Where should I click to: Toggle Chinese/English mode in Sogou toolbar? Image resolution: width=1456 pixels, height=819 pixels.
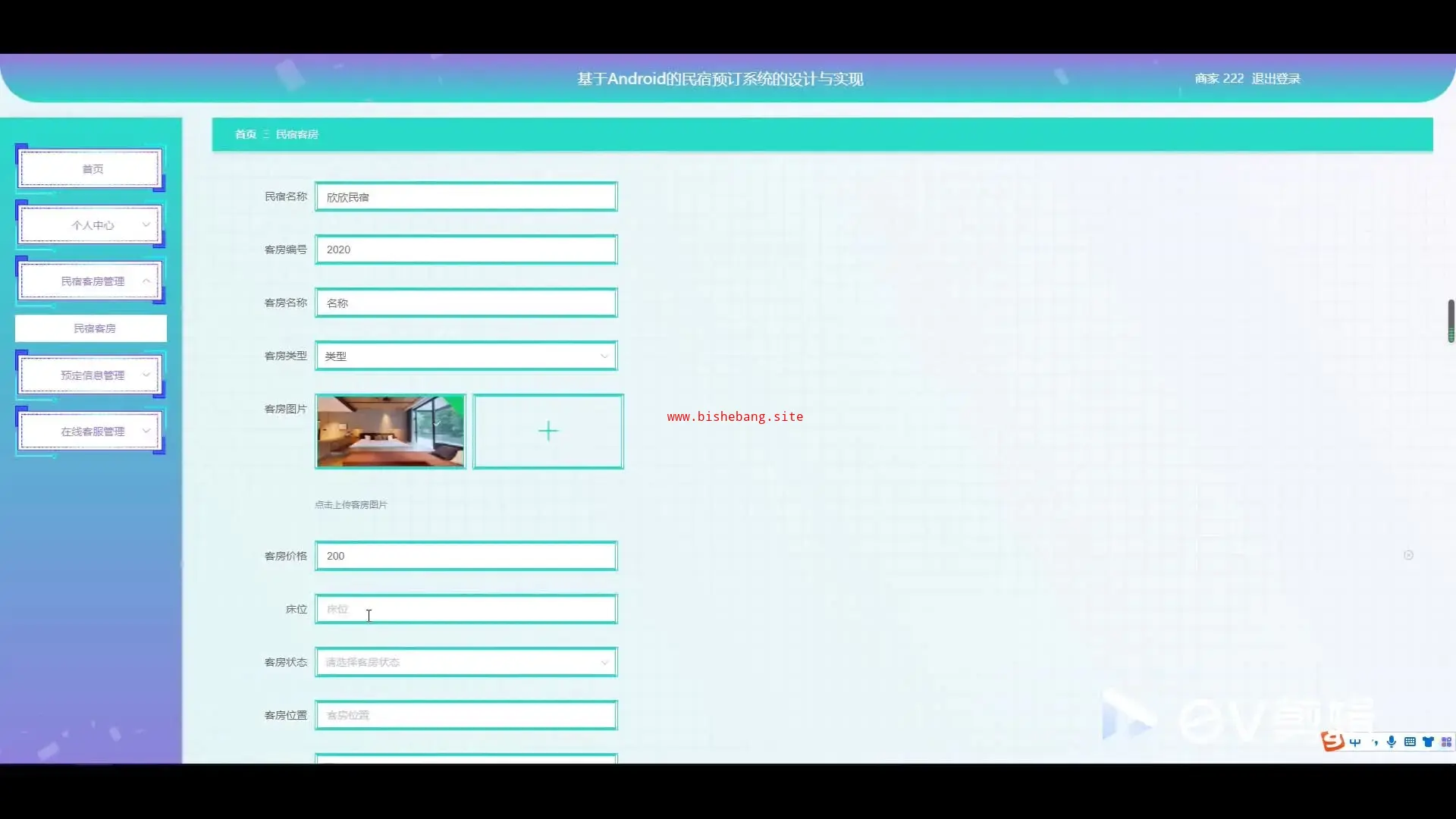click(1355, 742)
